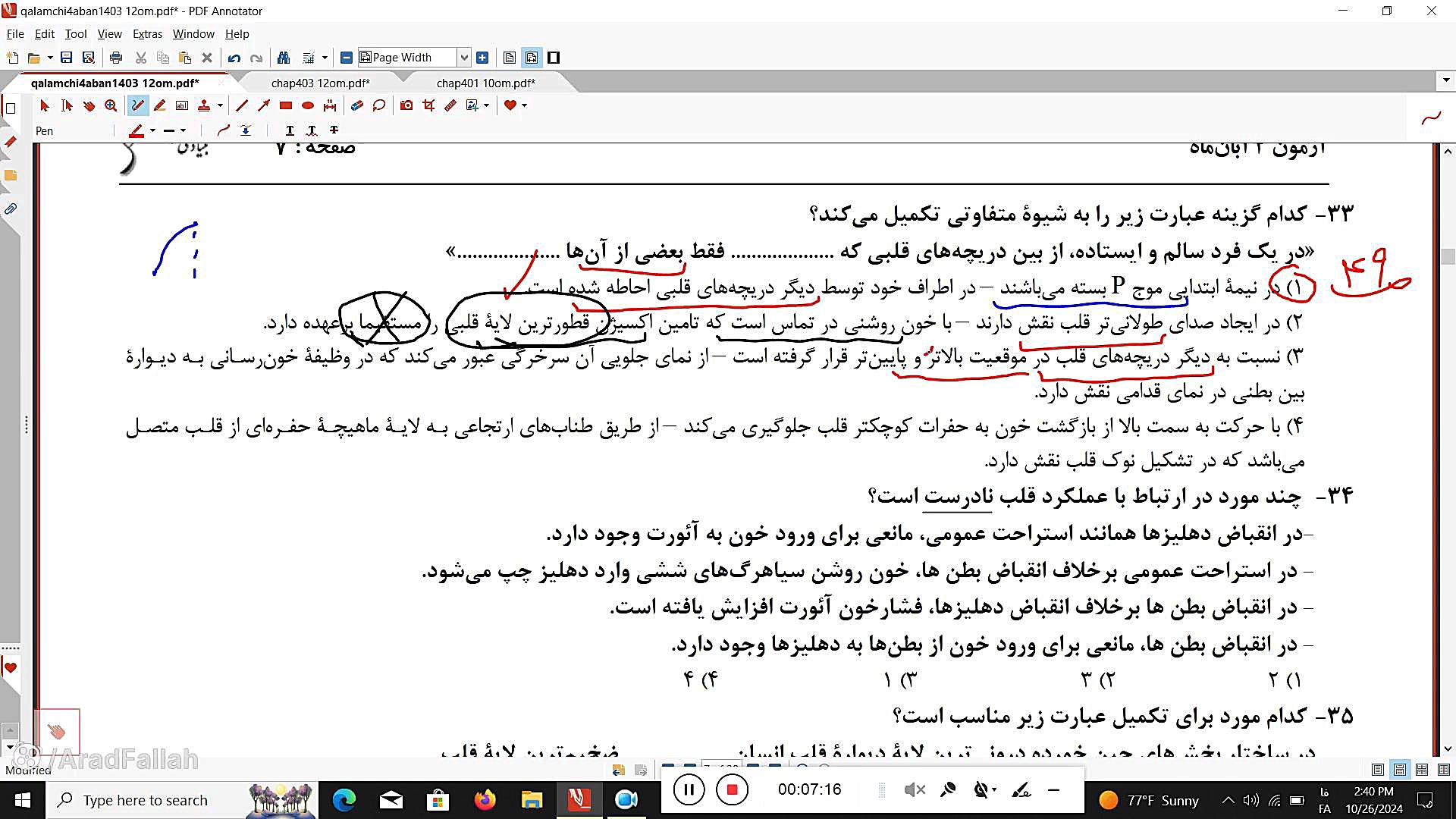Toggle fit page width view button
The image size is (1456, 819).
532,58
